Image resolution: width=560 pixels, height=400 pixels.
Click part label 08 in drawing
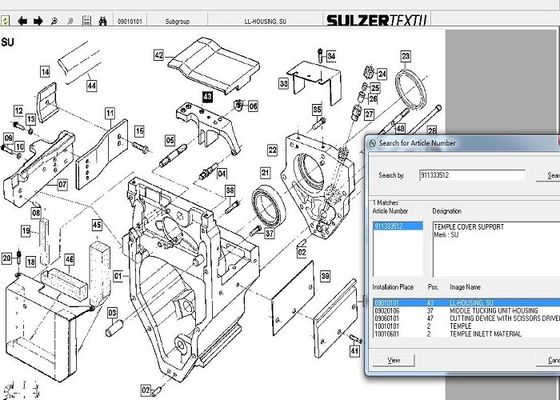[36, 213]
